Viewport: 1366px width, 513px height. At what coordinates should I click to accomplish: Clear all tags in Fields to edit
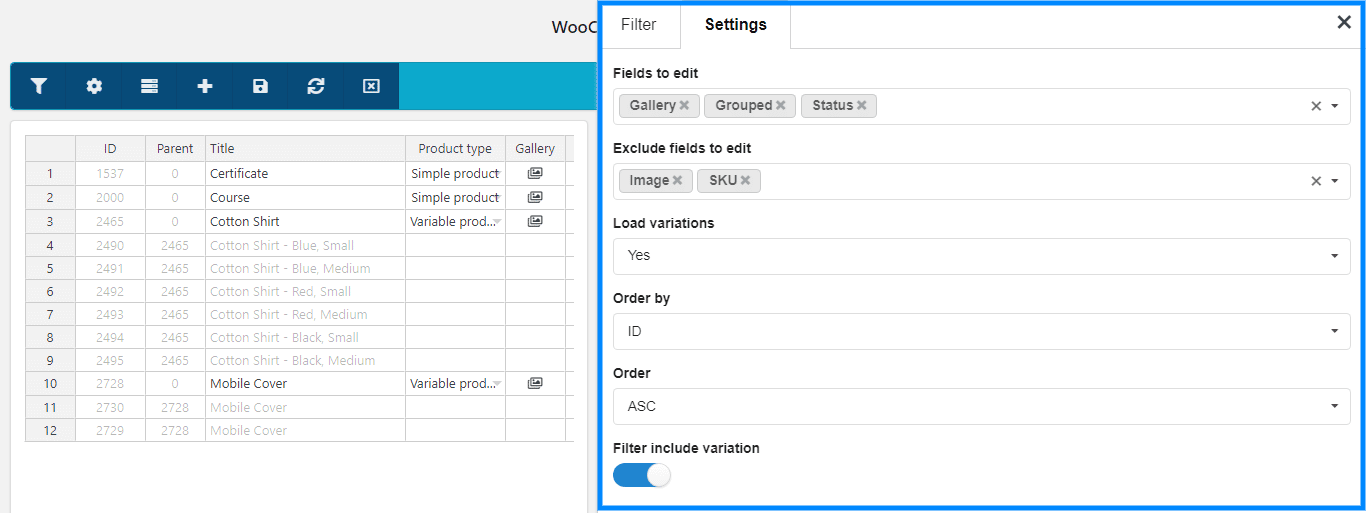[x=1316, y=106]
